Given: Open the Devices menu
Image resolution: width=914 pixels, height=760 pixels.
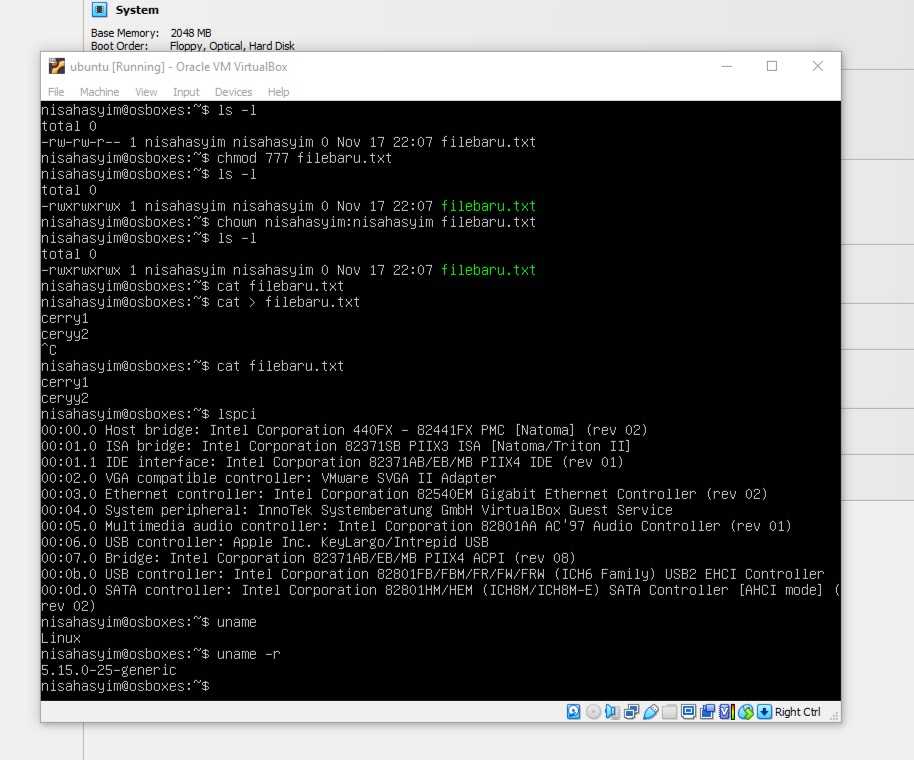Looking at the screenshot, I should pyautogui.click(x=233, y=92).
